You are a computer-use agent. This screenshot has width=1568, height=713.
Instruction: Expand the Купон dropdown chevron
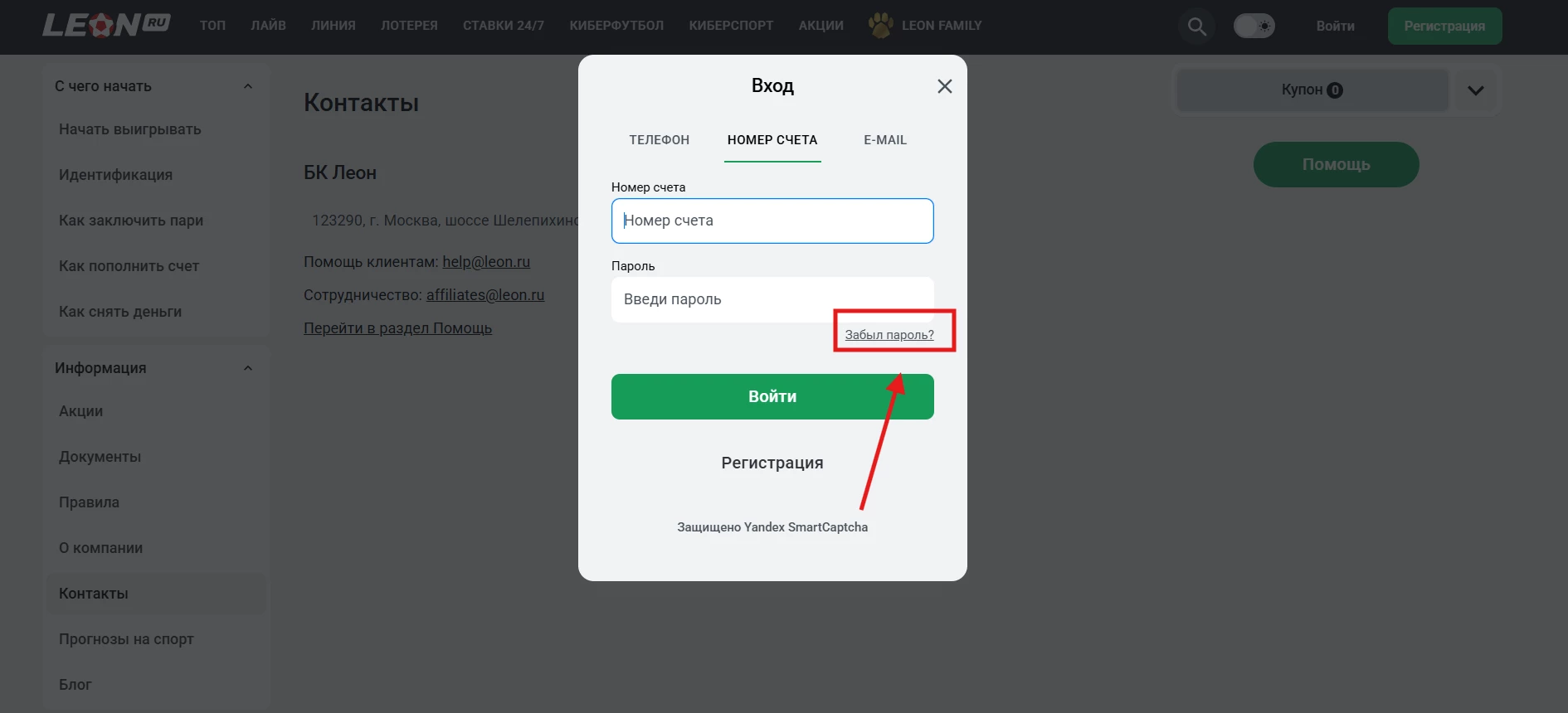(x=1475, y=90)
